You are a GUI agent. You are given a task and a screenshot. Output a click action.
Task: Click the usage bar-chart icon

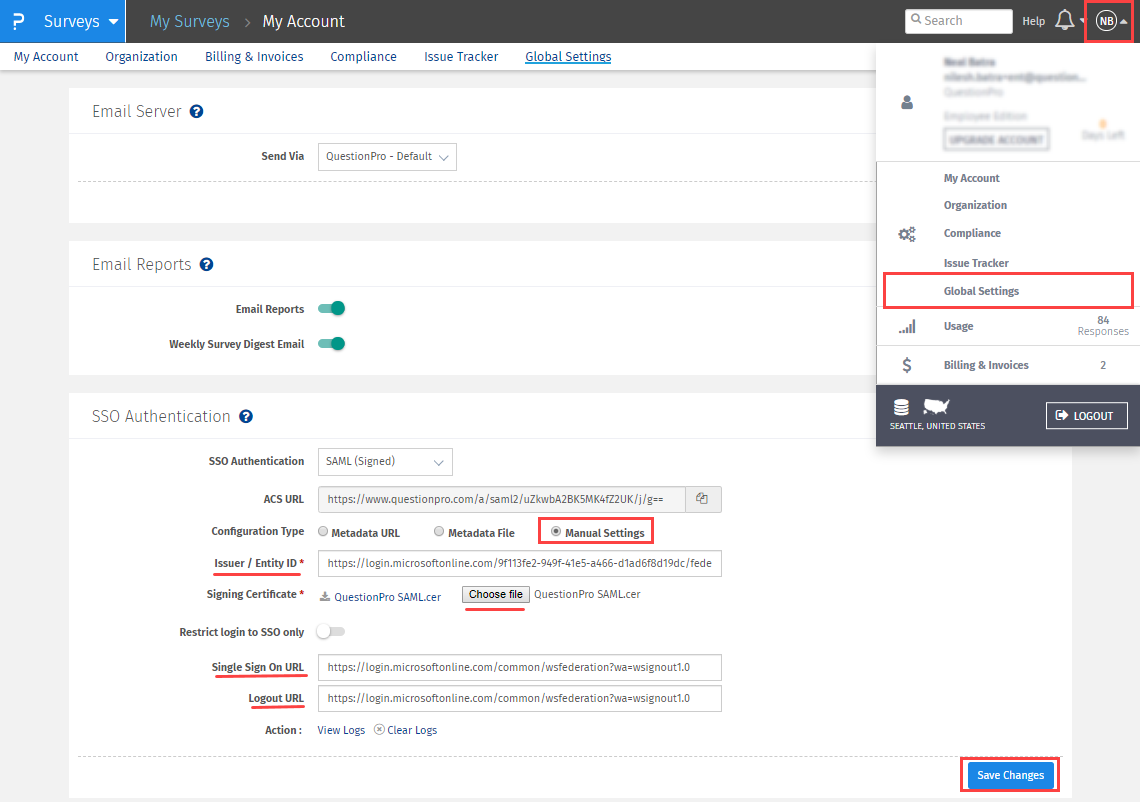907,326
